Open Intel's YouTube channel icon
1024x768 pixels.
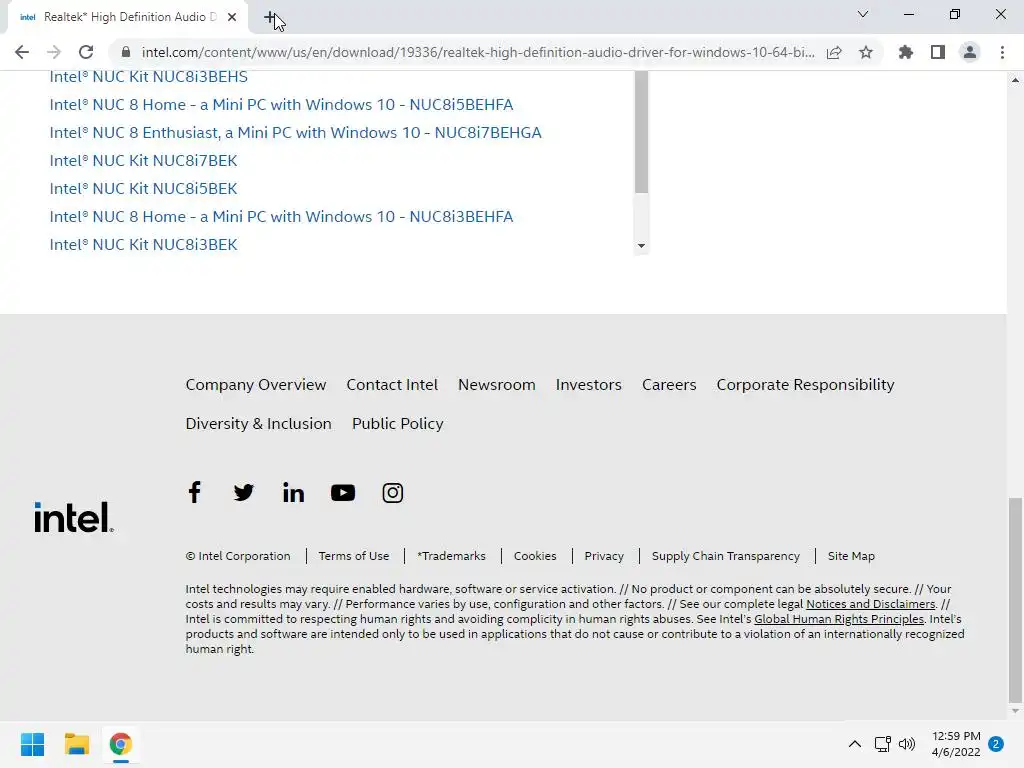click(343, 492)
